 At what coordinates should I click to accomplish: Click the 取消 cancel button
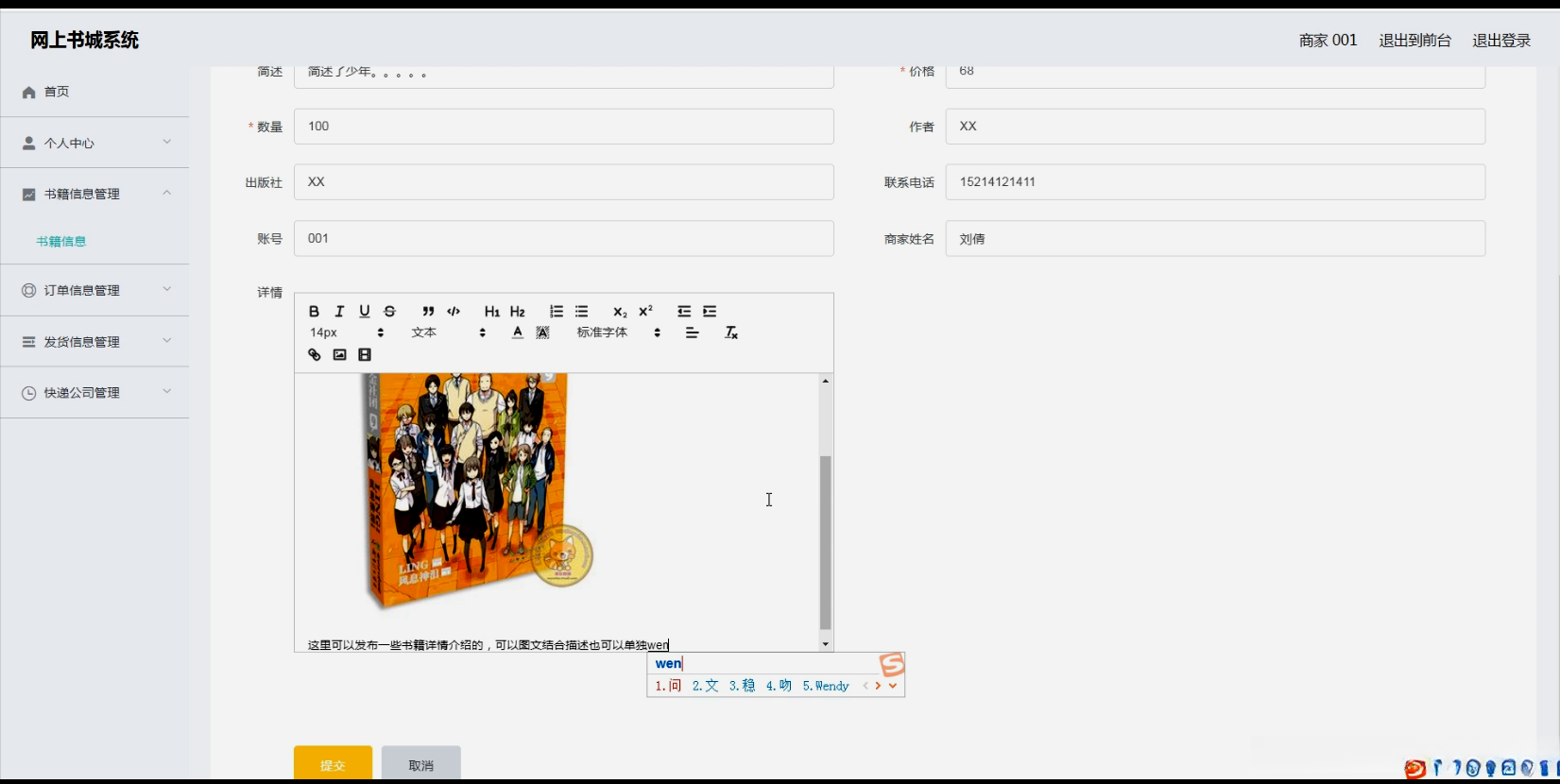(421, 764)
